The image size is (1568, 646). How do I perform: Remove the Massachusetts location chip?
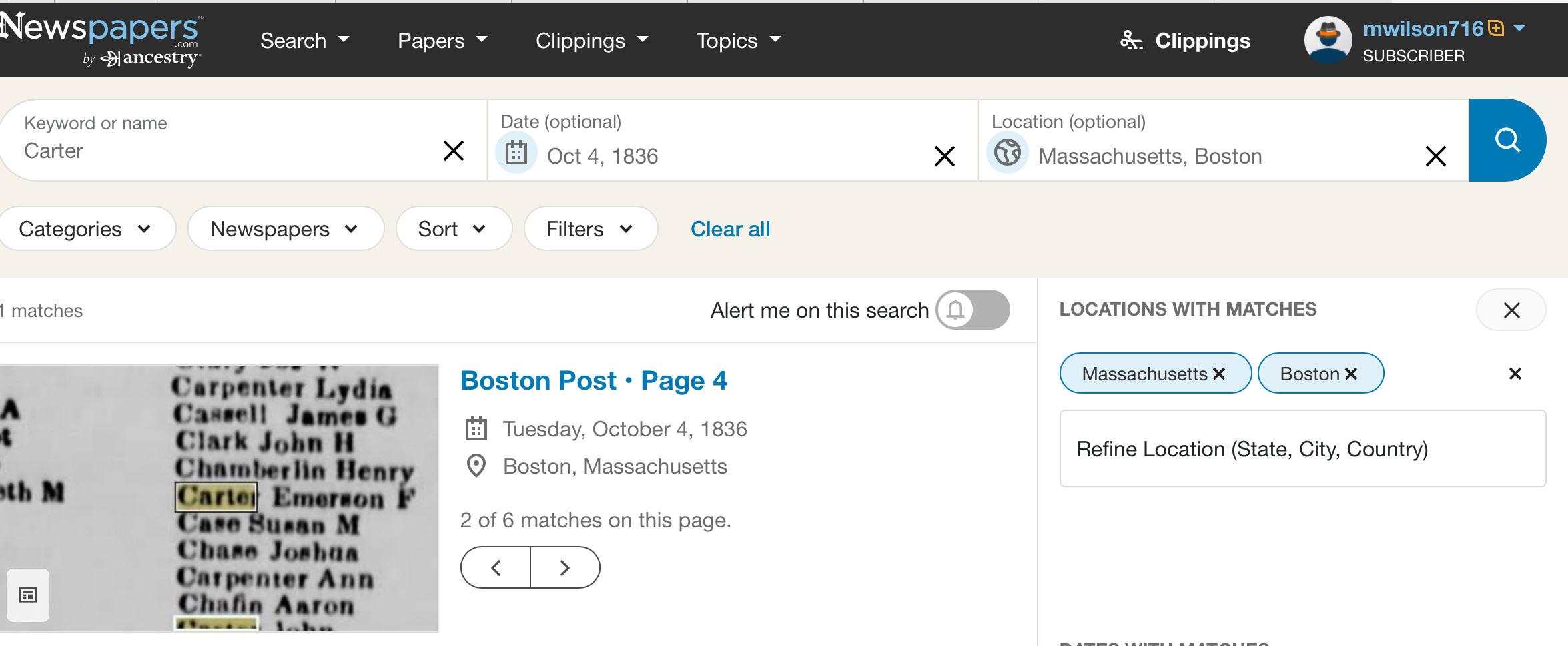pos(1220,374)
